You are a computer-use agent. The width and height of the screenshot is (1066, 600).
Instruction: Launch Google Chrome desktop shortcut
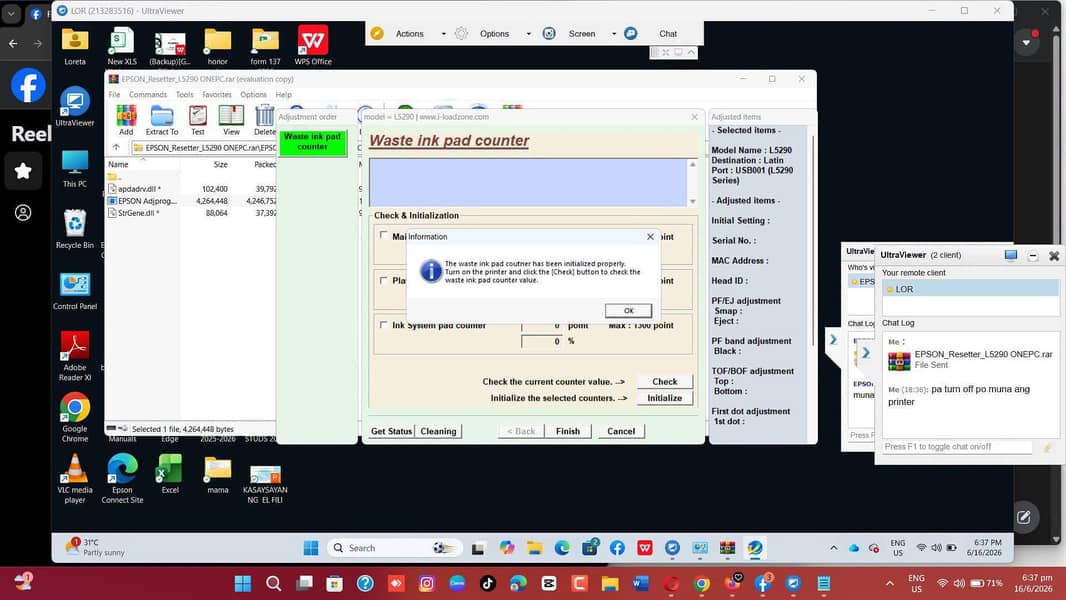tap(75, 419)
